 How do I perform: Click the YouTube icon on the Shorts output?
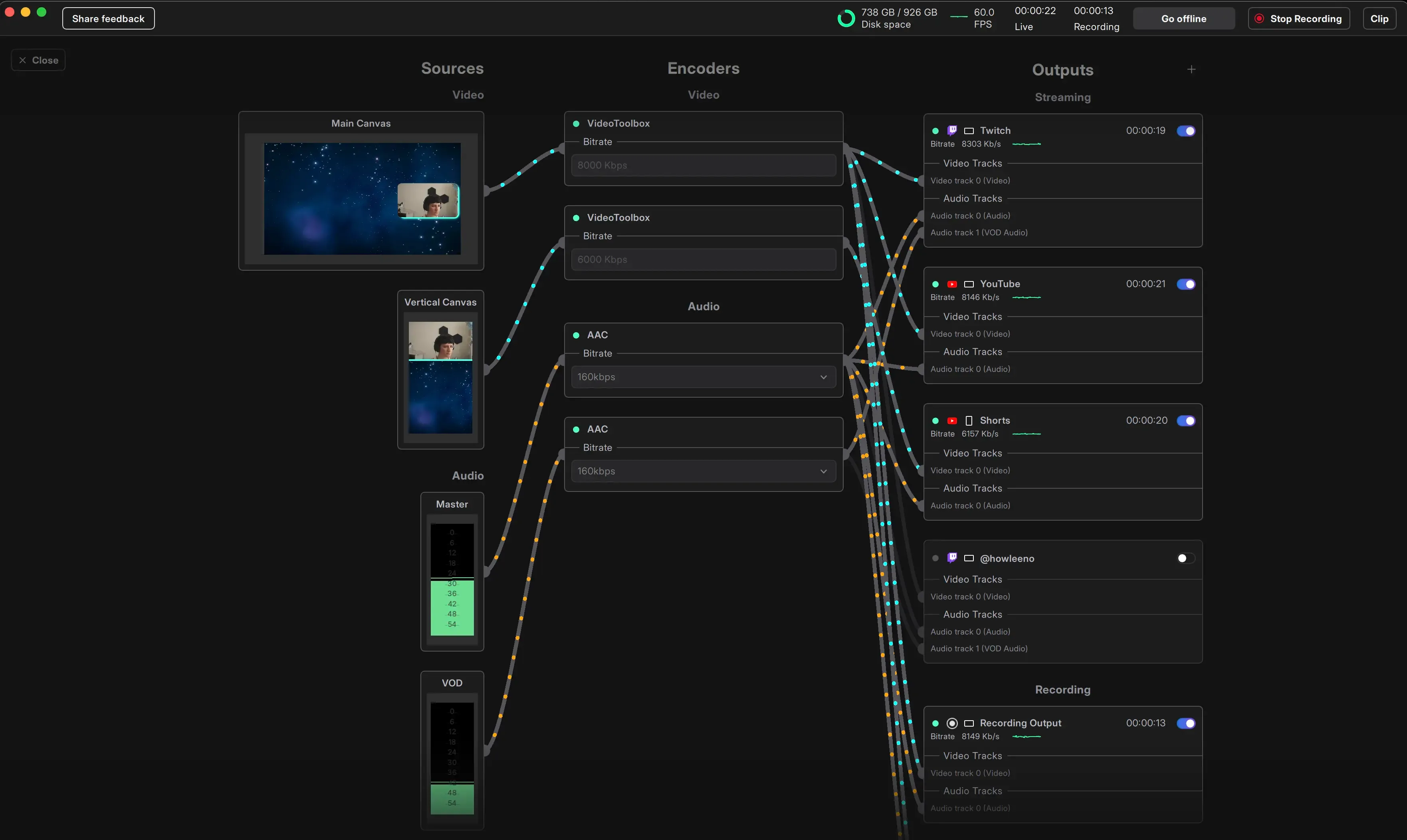953,420
